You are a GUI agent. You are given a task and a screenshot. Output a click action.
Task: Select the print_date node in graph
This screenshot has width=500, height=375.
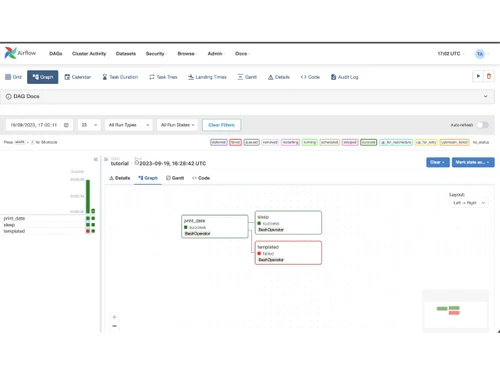click(215, 226)
